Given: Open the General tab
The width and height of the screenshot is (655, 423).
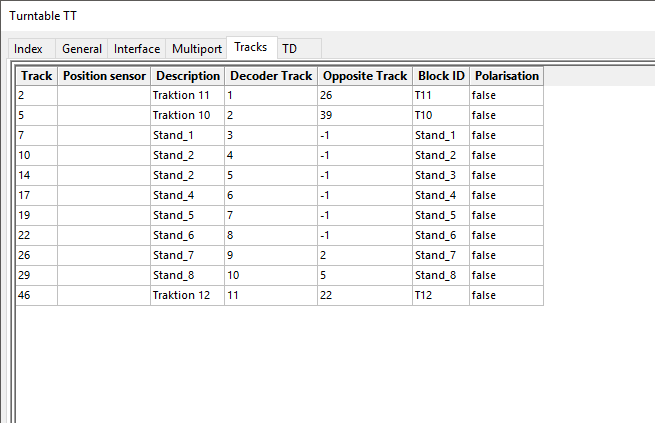Looking at the screenshot, I should 82,48.
